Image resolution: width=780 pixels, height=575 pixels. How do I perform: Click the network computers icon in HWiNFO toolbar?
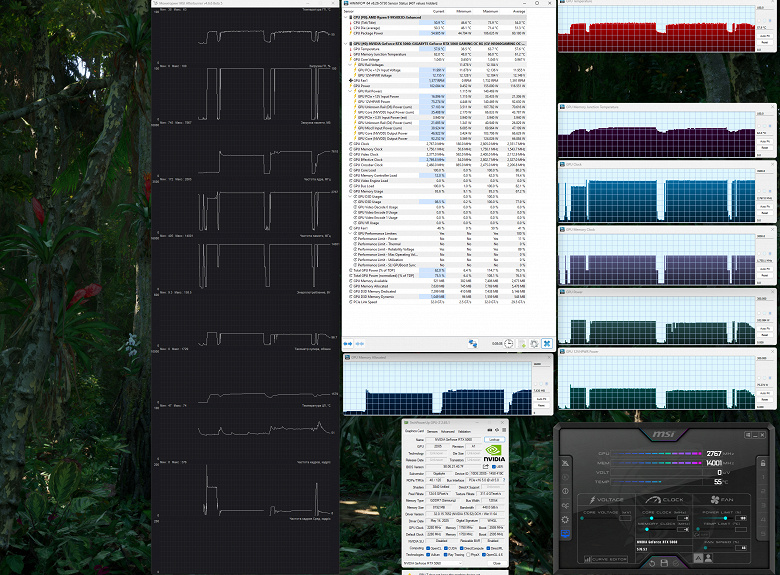point(473,344)
